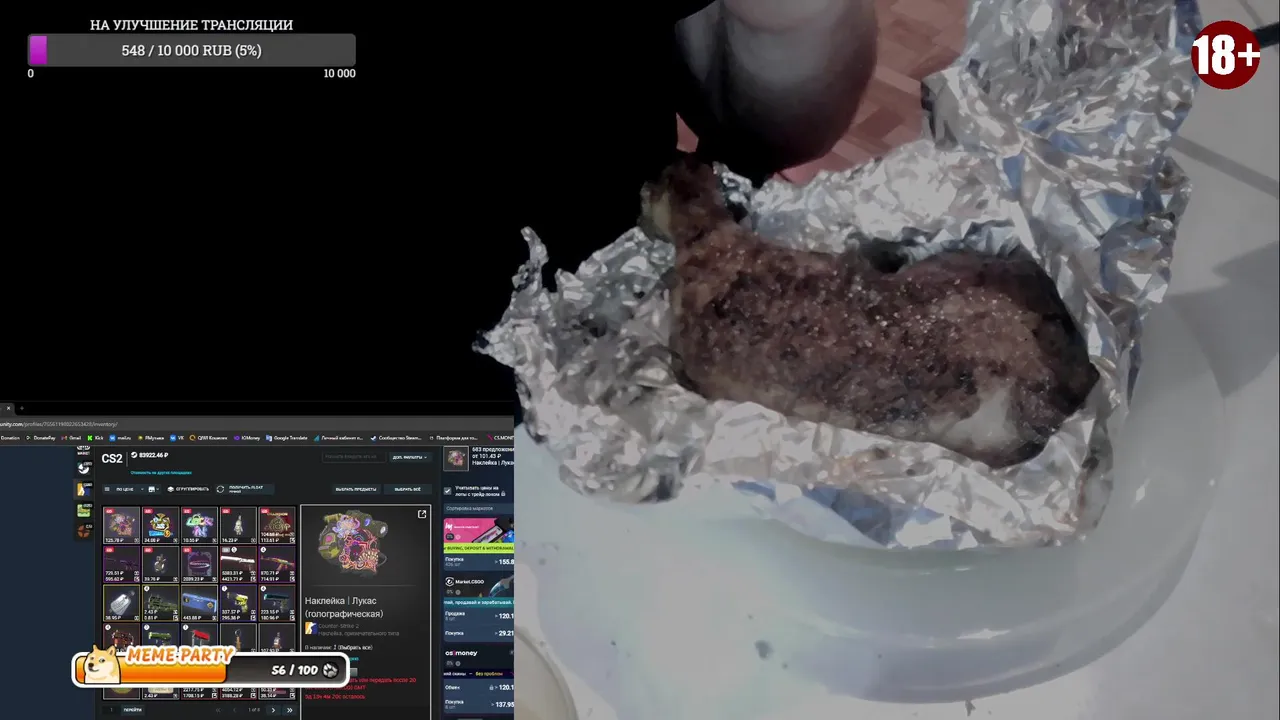
Task: Select the rifle item priced 729.51 ₽
Action: 121,564
